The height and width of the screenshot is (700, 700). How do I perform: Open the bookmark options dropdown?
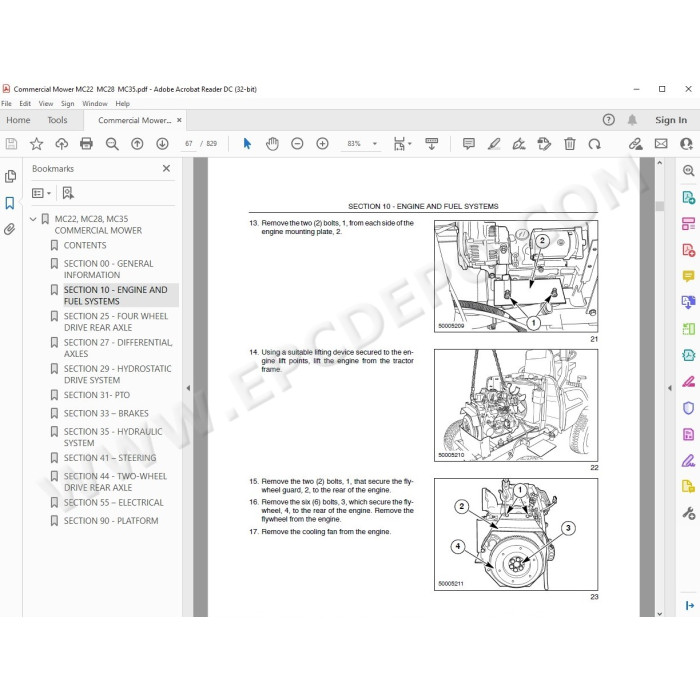click(x=42, y=193)
